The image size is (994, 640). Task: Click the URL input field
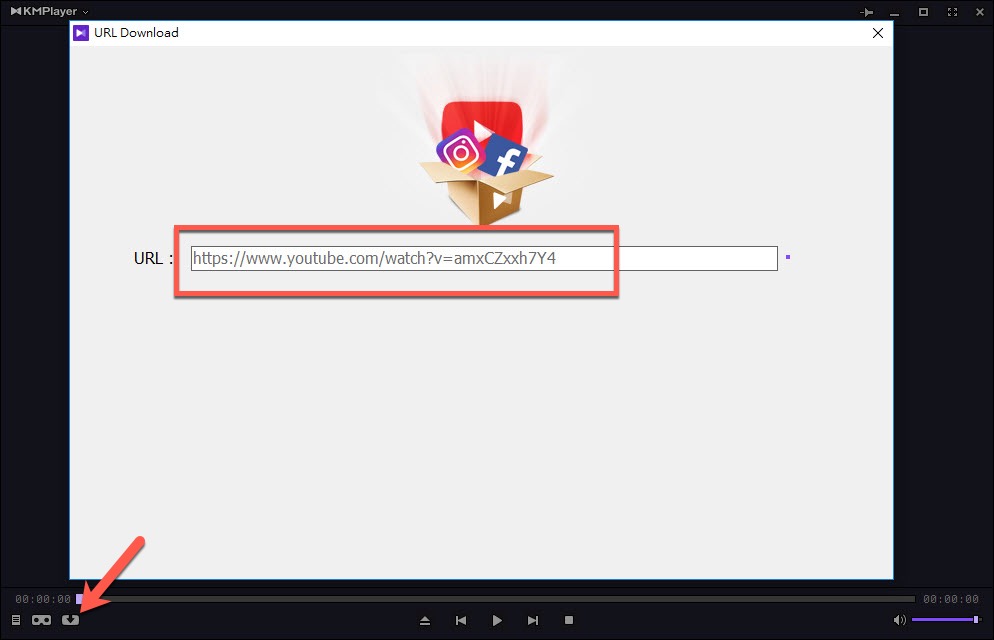click(484, 259)
